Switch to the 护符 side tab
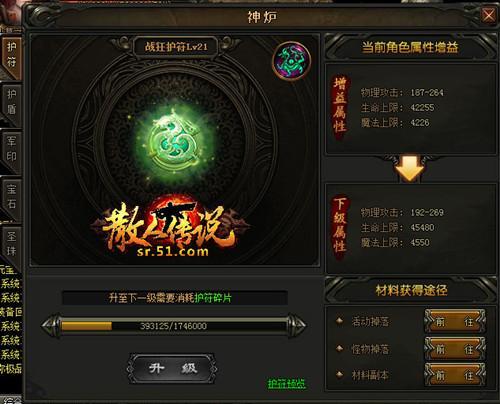Screen dimensions: 500x404 coord(11,55)
